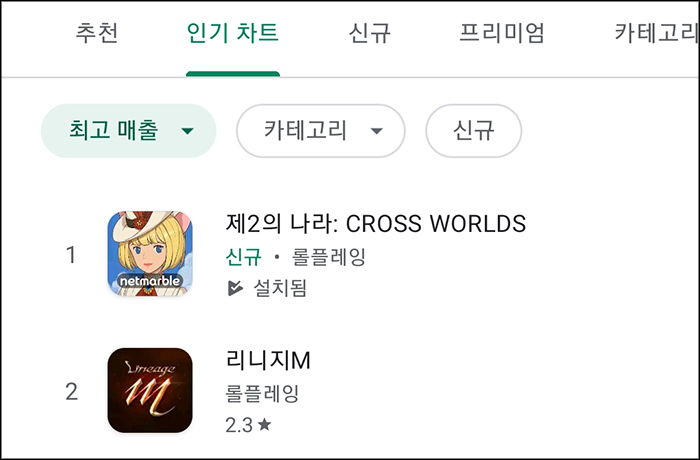Switch to the 추천 tab

(97, 33)
